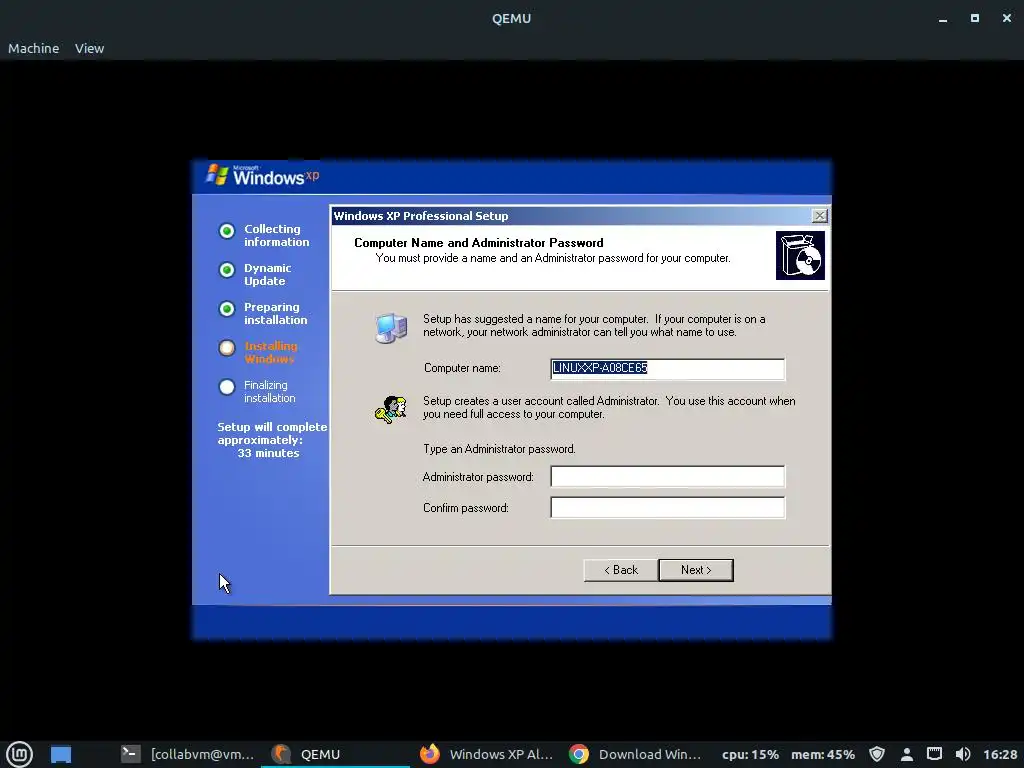The width and height of the screenshot is (1024, 768).
Task: Click the administrator keys user icon
Action: (x=391, y=409)
